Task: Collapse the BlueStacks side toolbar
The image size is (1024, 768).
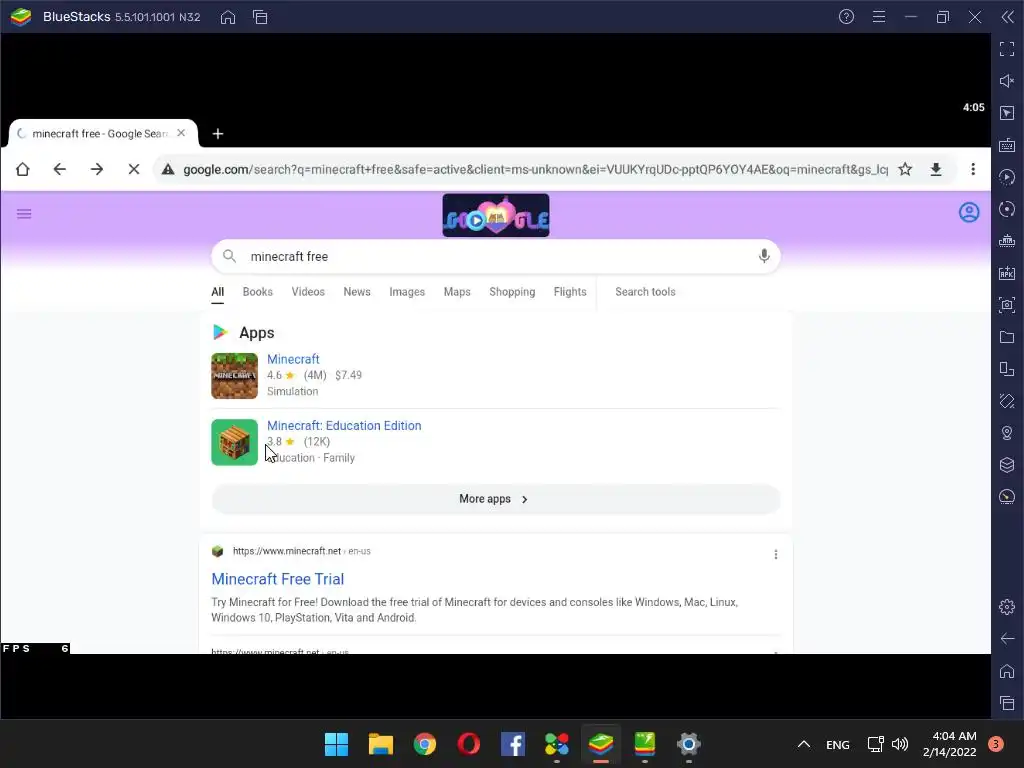Action: click(1008, 17)
